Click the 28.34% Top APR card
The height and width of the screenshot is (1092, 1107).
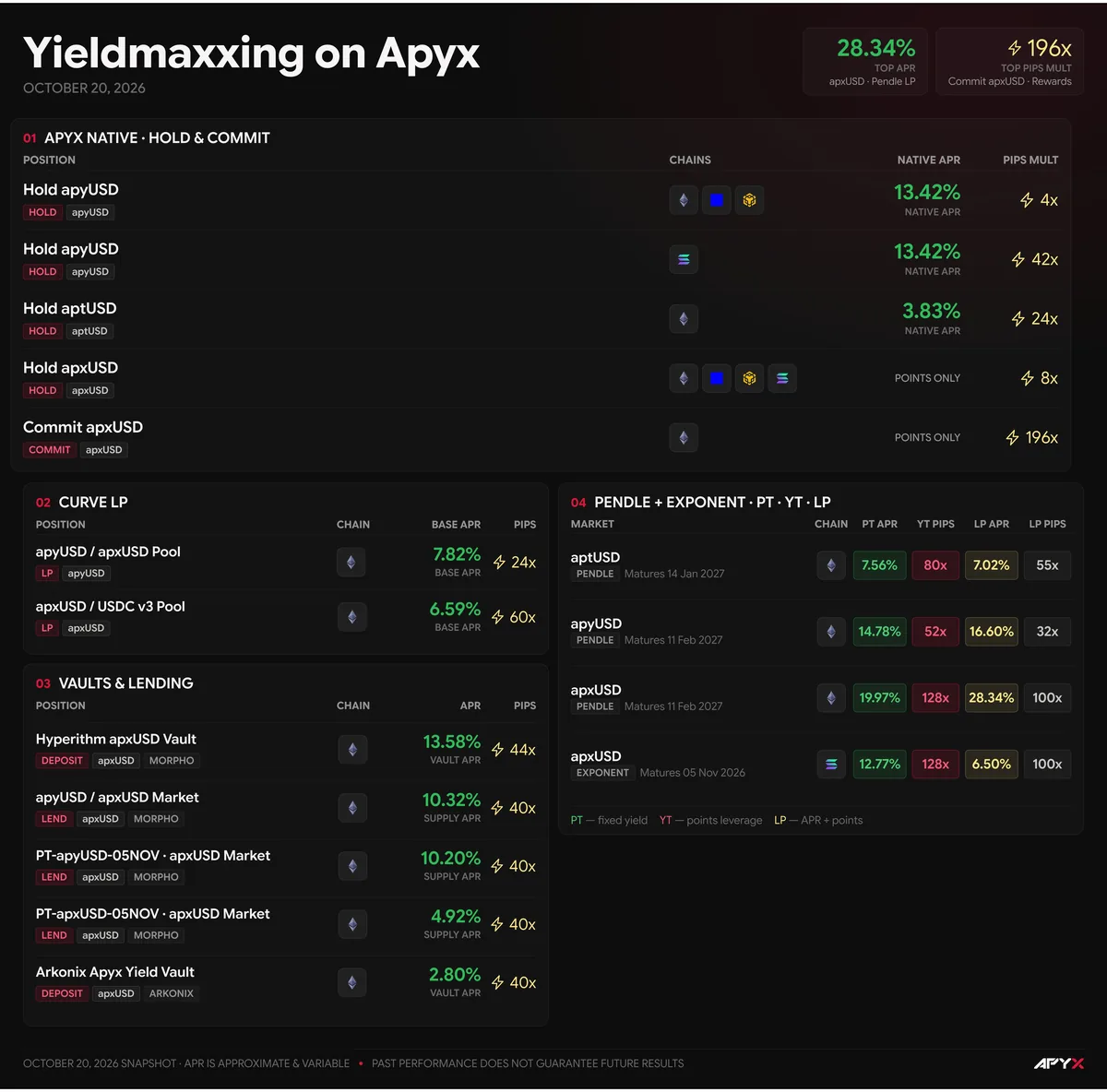coord(867,62)
